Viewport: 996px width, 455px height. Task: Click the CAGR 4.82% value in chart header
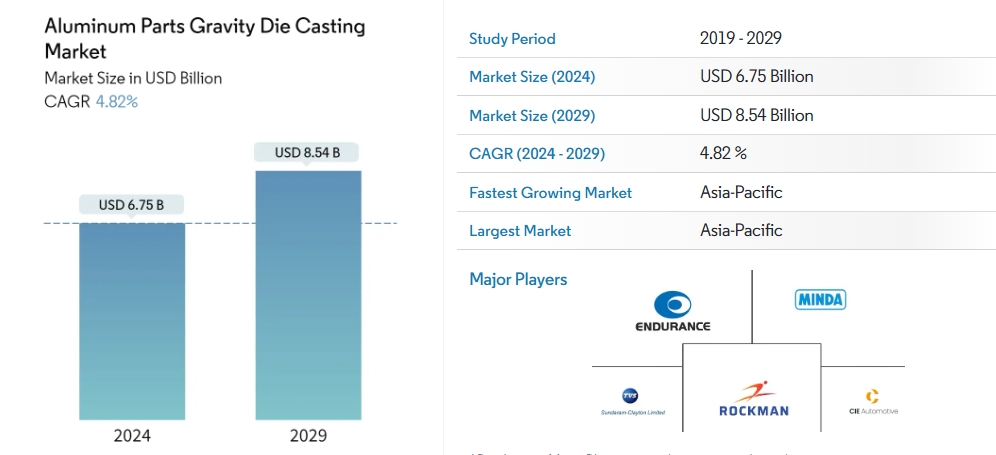tap(116, 102)
